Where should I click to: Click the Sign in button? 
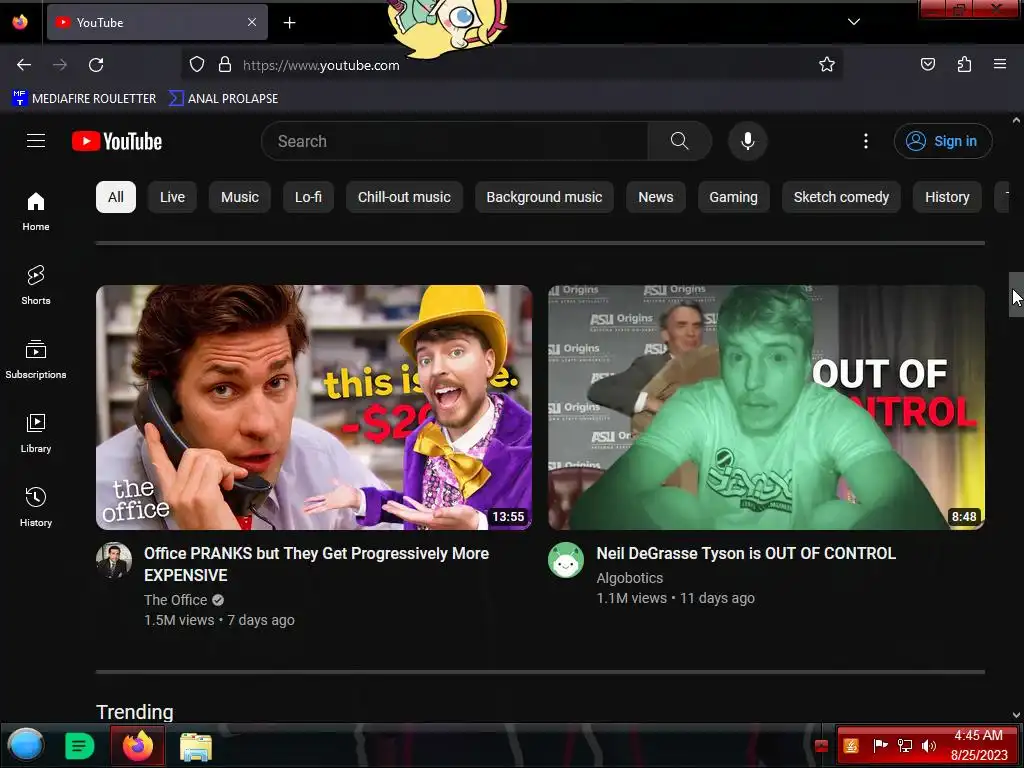942,141
